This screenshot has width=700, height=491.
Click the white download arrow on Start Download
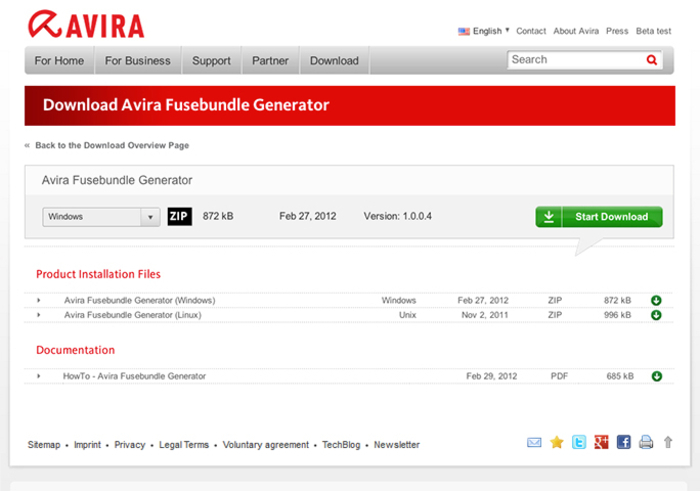549,216
